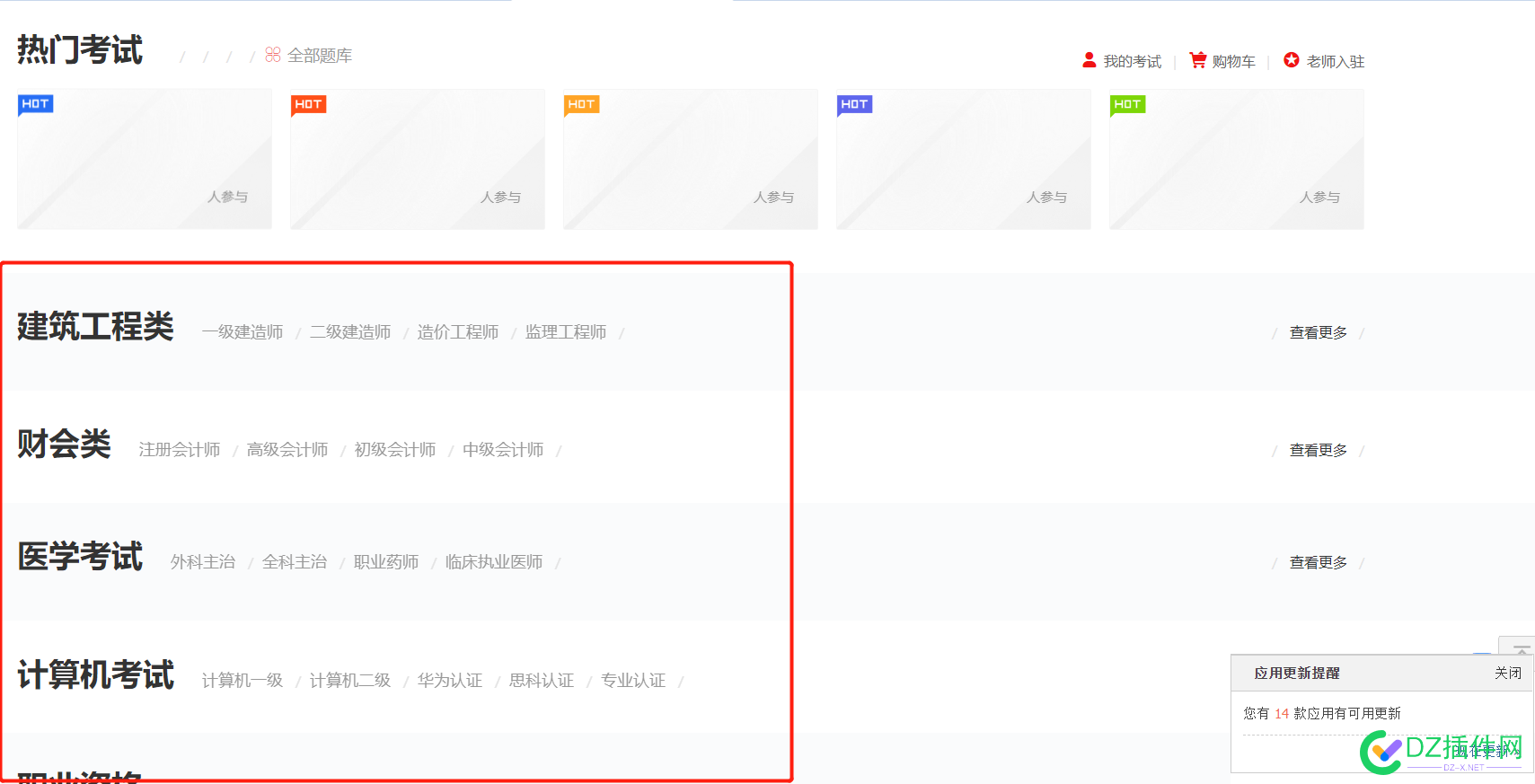Viewport: 1535px width, 784px height.
Task: Open the red-orange HOT badge exam card
Action: coord(418,159)
